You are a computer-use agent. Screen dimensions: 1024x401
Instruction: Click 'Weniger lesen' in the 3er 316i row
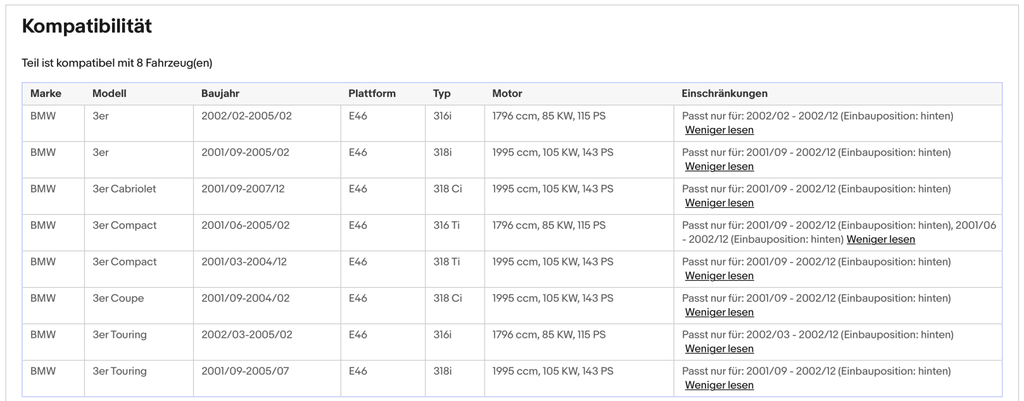point(719,130)
